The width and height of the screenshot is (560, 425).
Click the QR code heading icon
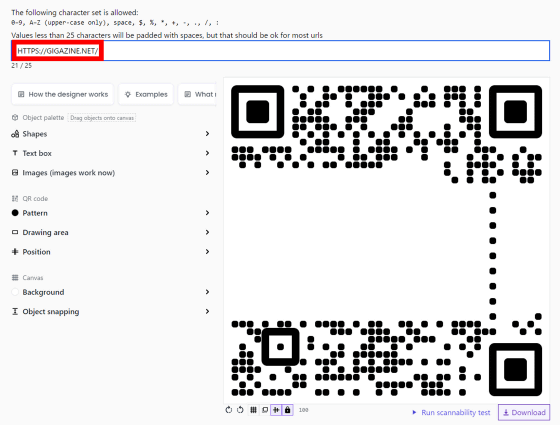tap(15, 199)
